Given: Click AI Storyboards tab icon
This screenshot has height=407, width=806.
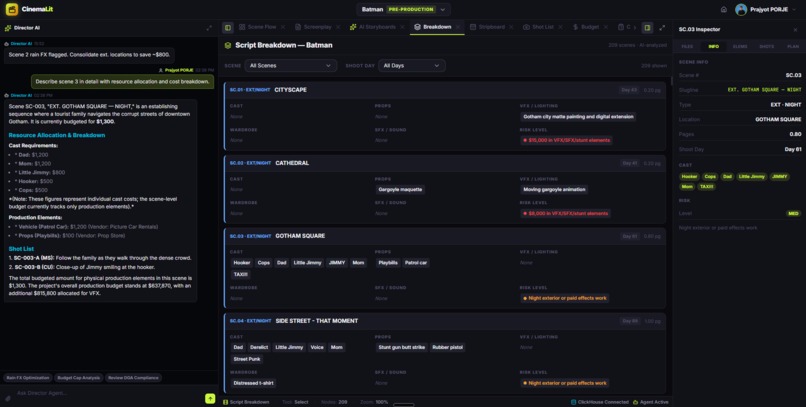Looking at the screenshot, I should tap(353, 27).
